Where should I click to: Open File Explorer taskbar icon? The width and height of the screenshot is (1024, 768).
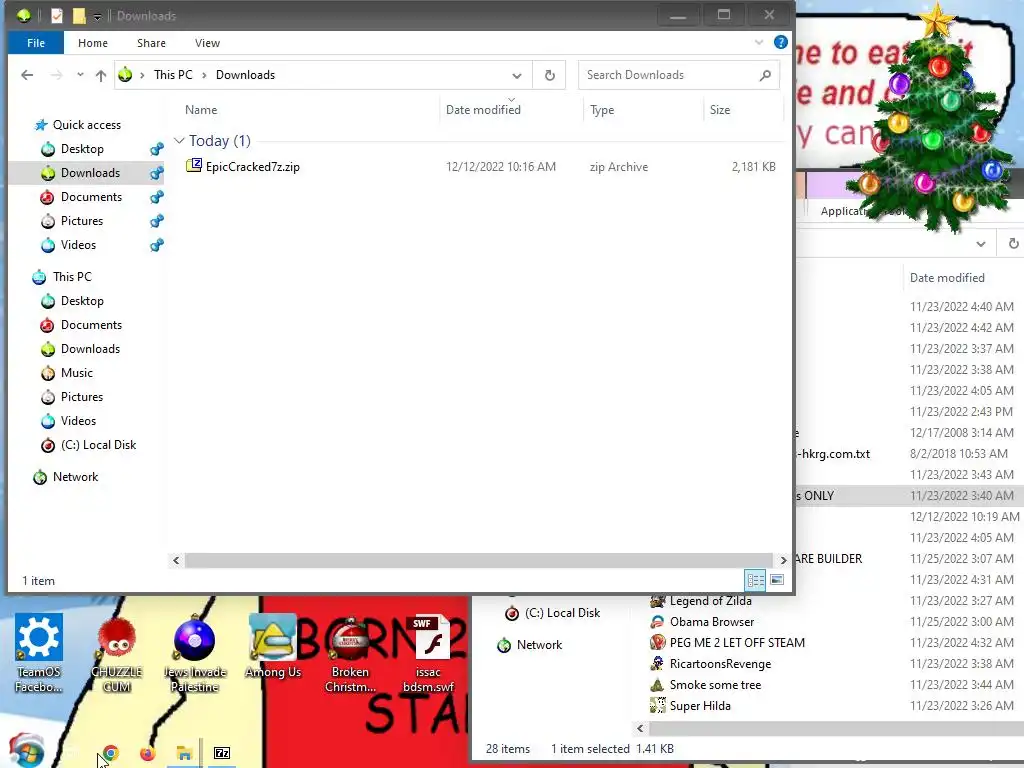(x=184, y=754)
